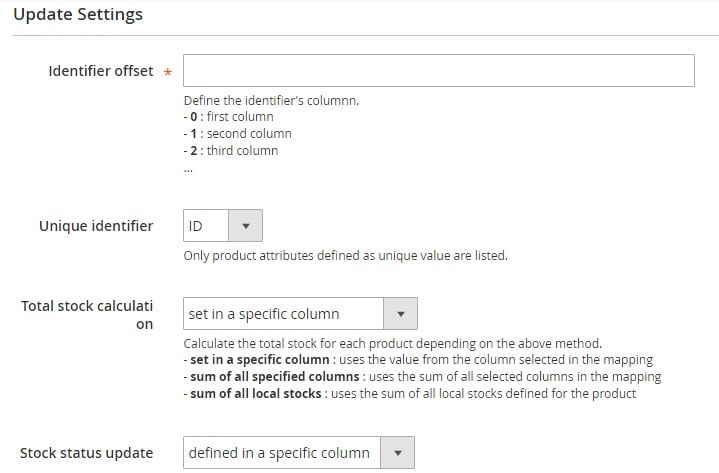Click 'Define the identifier's columnn' description
719x473 pixels.
point(271,100)
